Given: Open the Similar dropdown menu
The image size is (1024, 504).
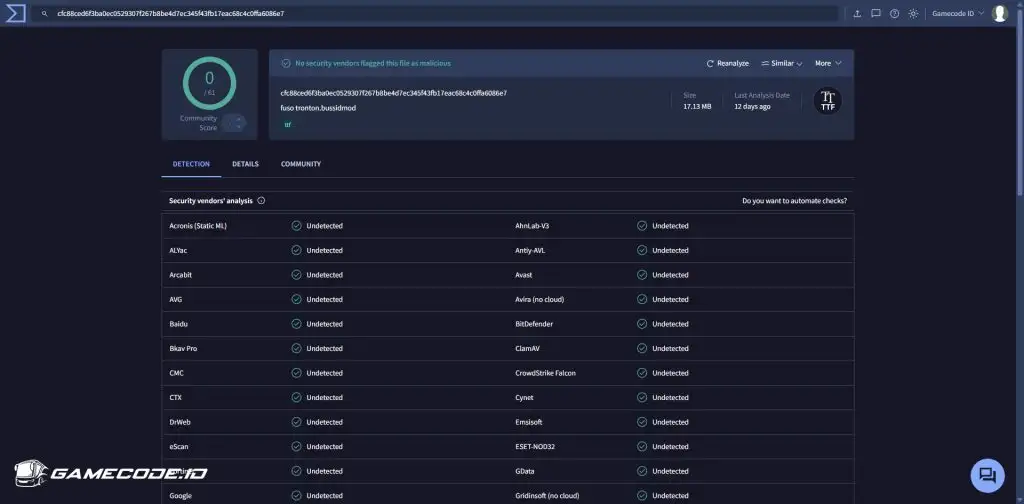Looking at the screenshot, I should click(782, 63).
